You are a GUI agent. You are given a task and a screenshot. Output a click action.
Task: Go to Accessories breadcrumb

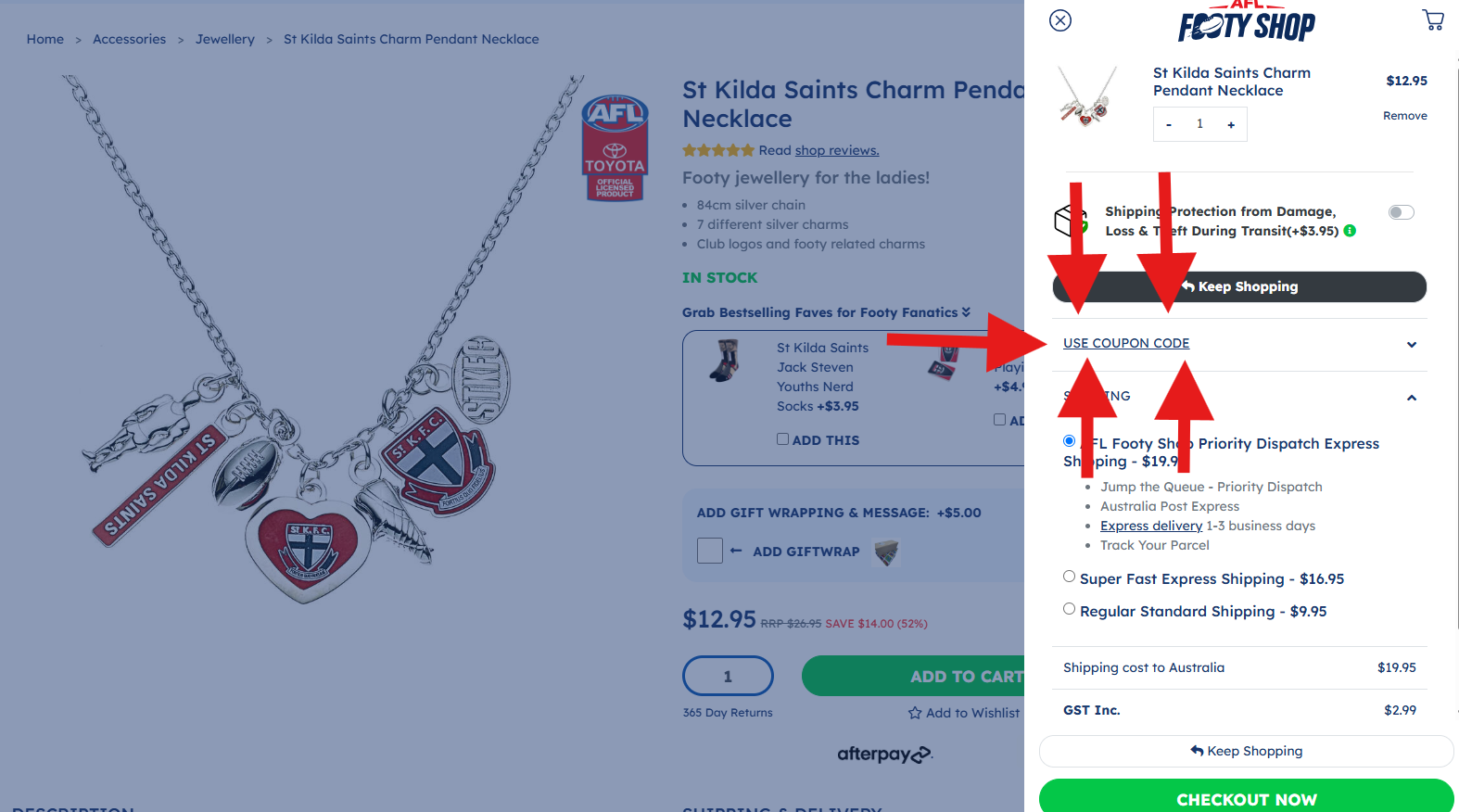click(130, 39)
